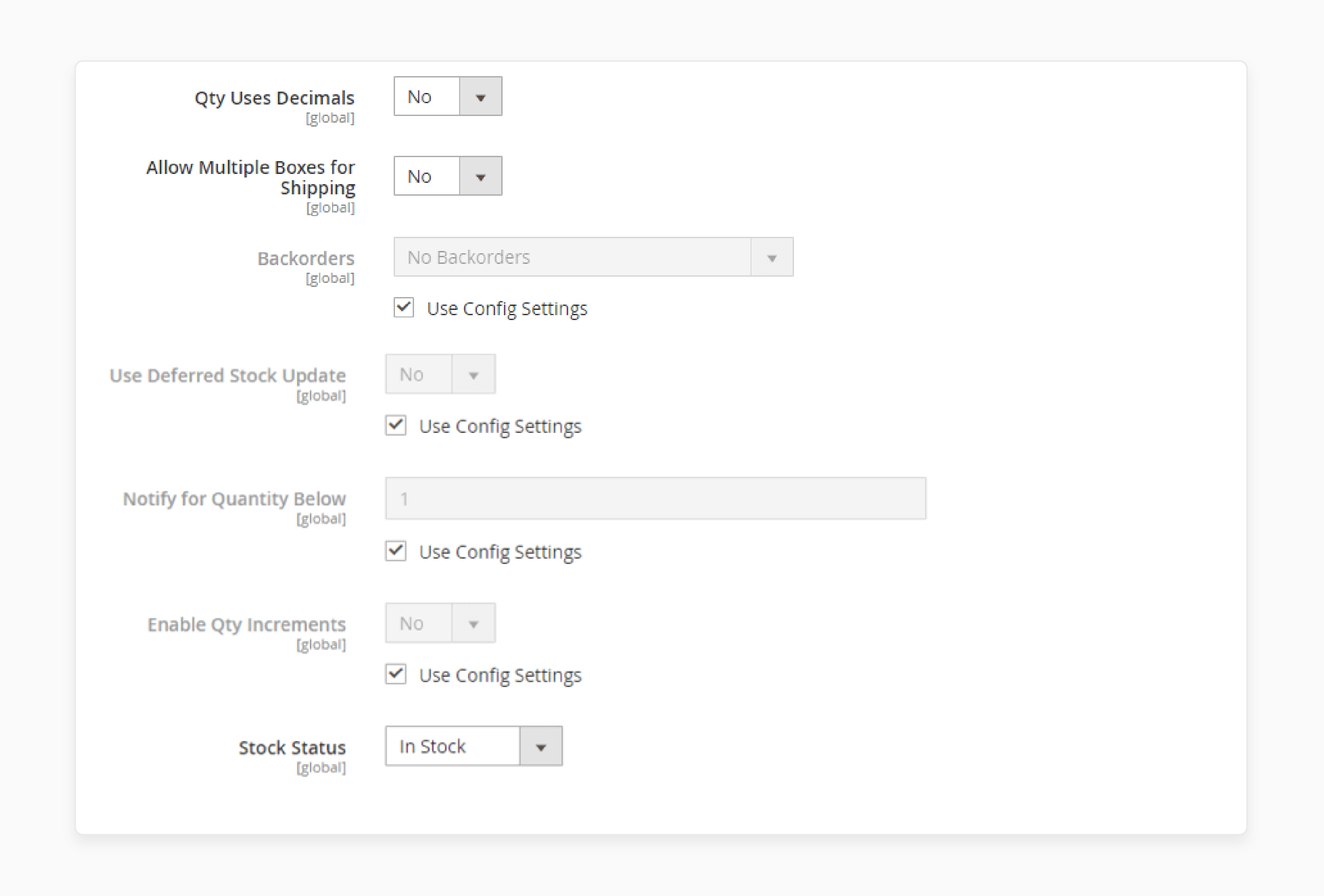Open Enable Qty Increments dropdown
Viewport: 1324px width, 896px height.
click(441, 623)
